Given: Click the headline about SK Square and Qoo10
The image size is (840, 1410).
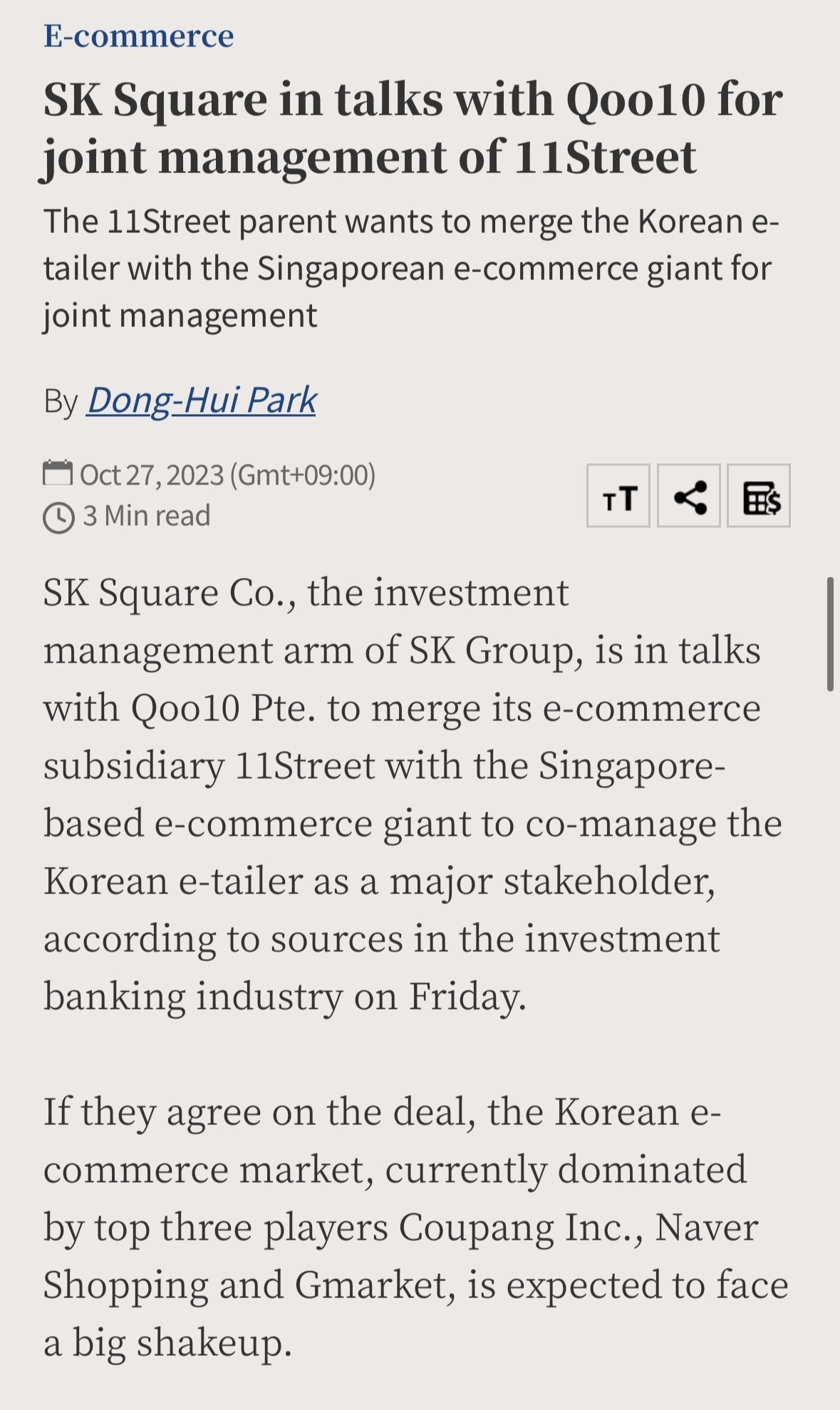Looking at the screenshot, I should tap(413, 128).
